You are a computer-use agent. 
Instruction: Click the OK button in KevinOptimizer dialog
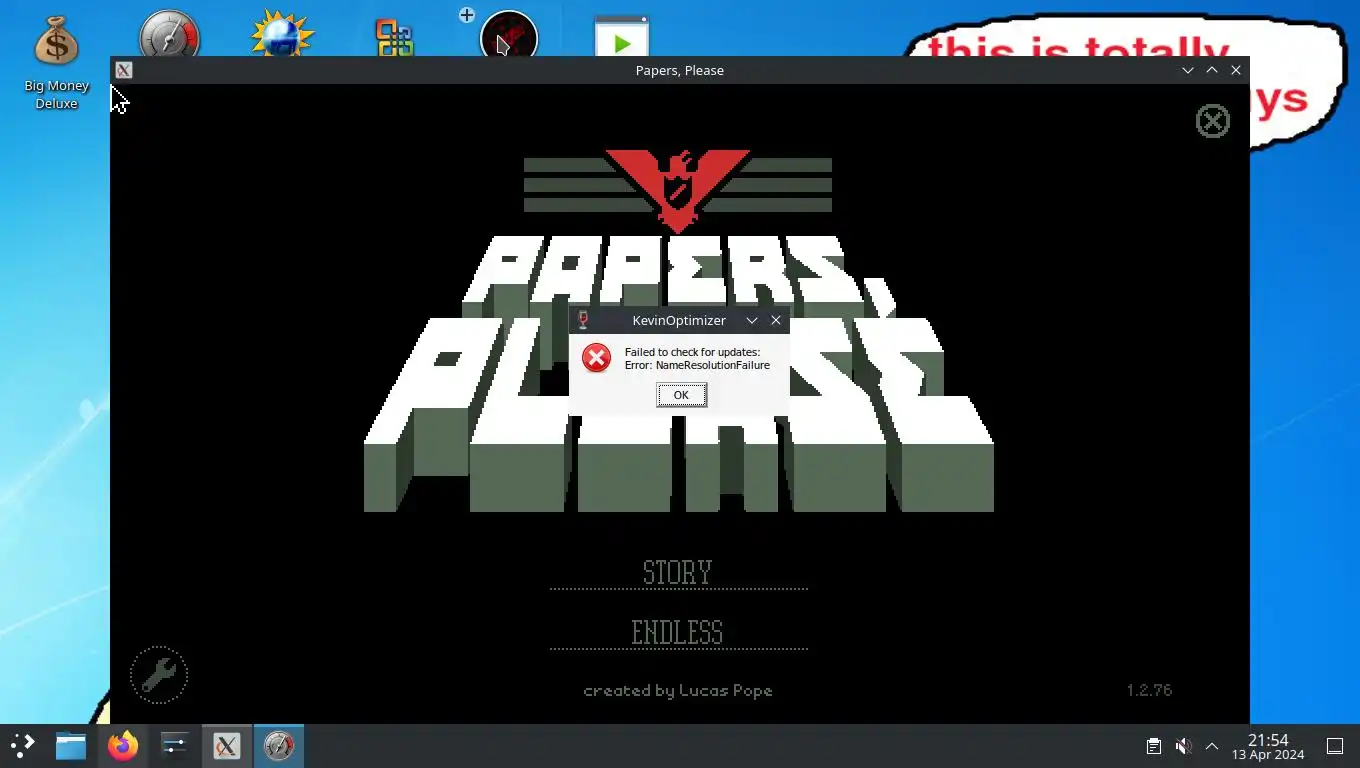681,395
